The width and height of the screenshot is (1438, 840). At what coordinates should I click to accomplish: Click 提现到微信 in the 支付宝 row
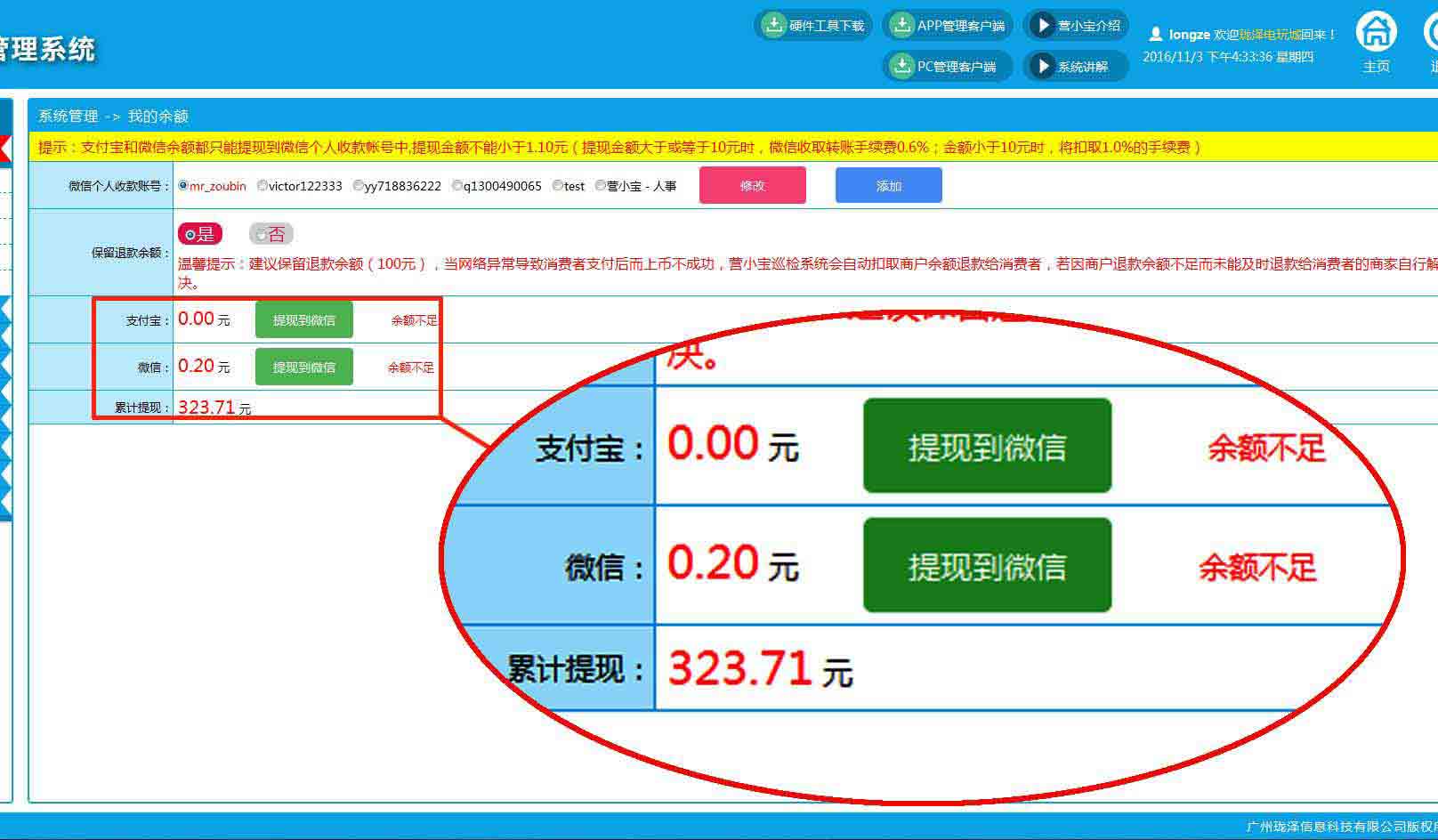tap(304, 319)
